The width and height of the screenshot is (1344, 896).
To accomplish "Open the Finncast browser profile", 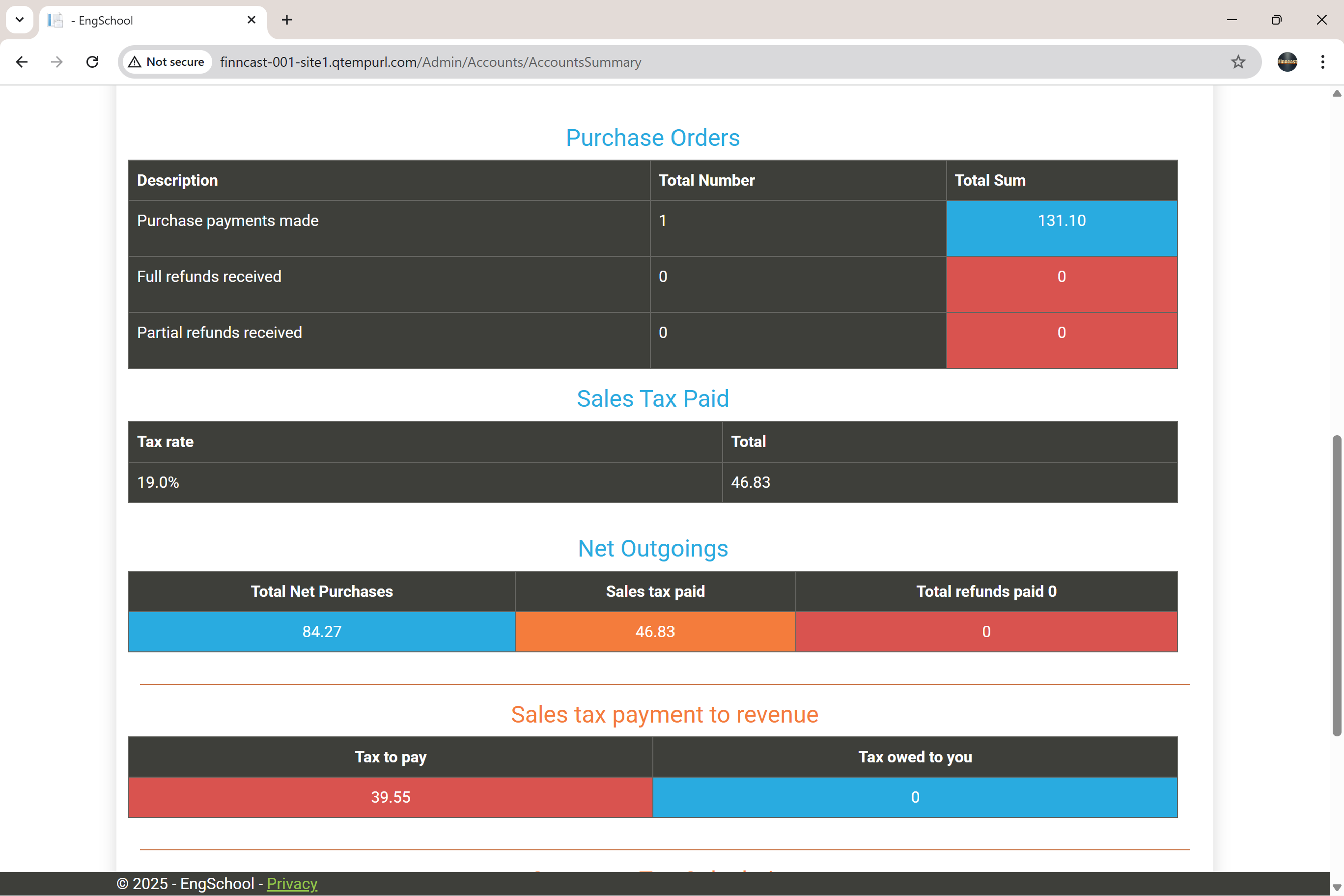I will click(x=1287, y=62).
